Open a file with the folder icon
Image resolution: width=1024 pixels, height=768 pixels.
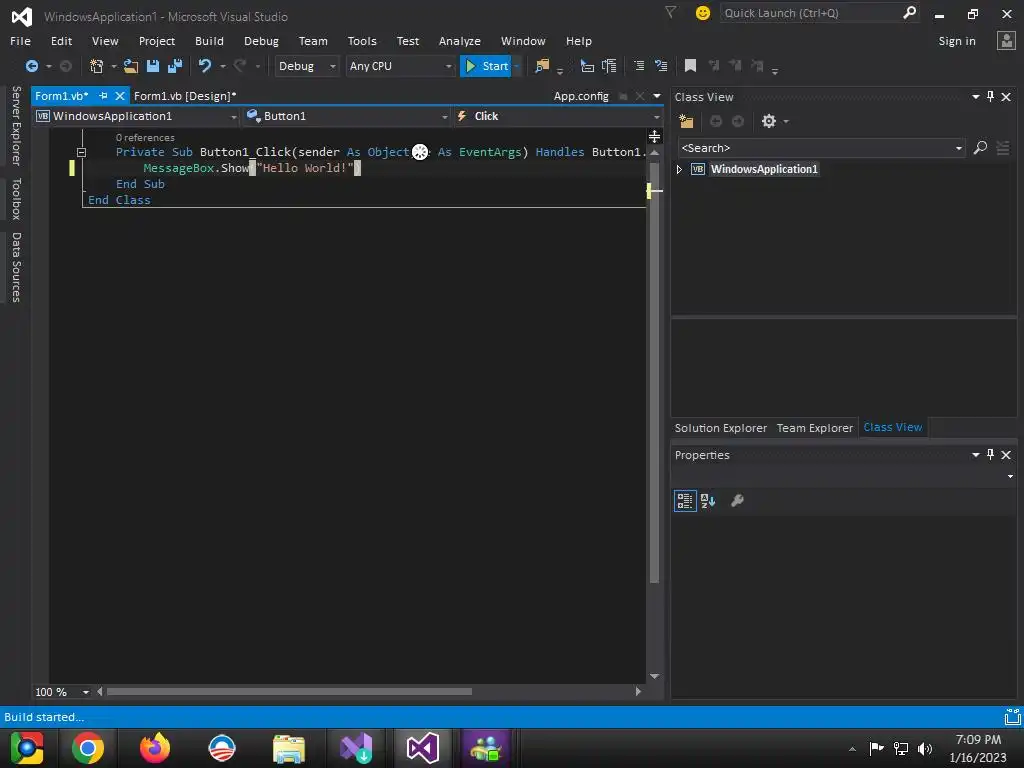click(131, 66)
